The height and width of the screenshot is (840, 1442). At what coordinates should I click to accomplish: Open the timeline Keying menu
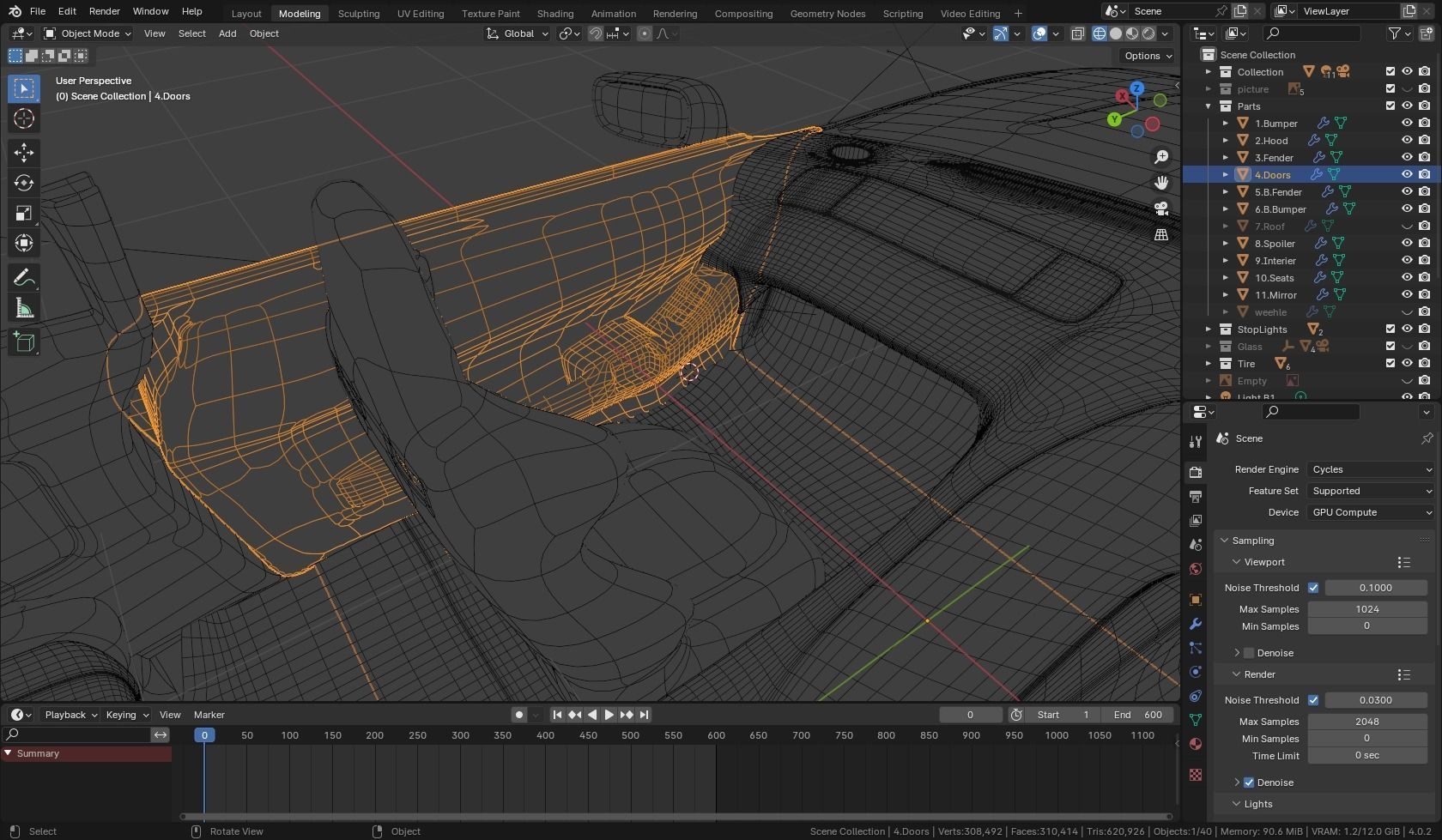pyautogui.click(x=126, y=715)
